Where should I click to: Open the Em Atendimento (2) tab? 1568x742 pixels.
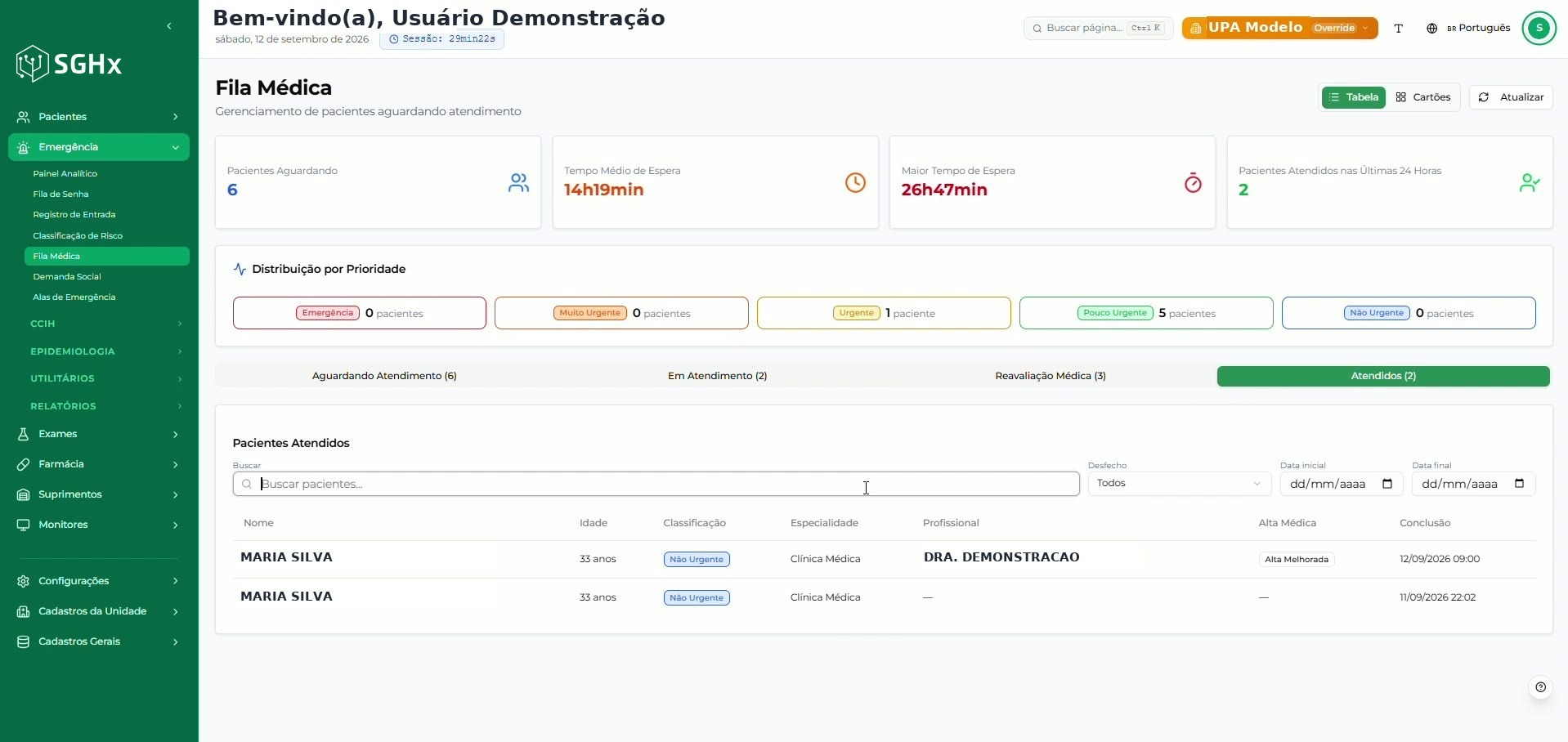717,376
